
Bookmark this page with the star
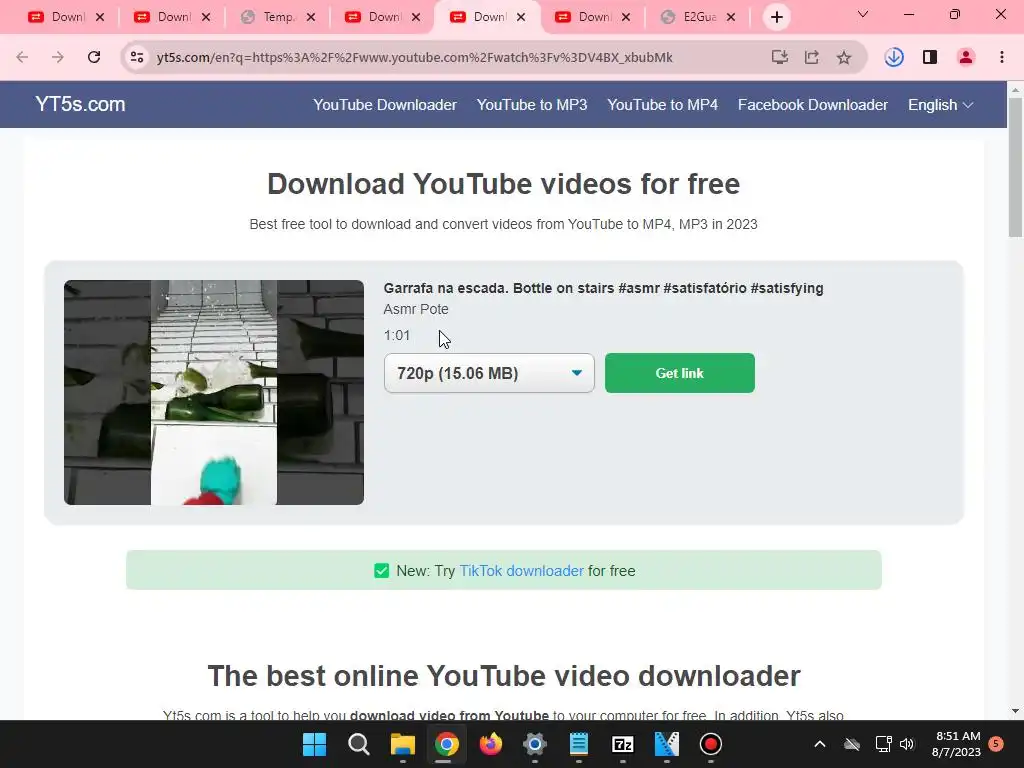coord(844,57)
